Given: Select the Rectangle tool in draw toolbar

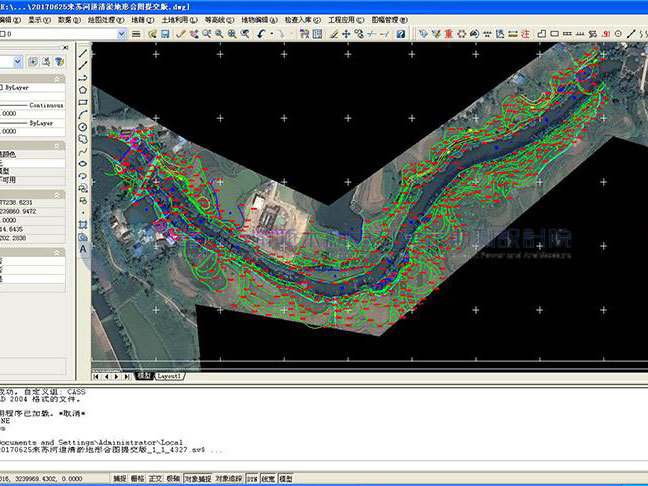Looking at the screenshot, I should (83, 102).
